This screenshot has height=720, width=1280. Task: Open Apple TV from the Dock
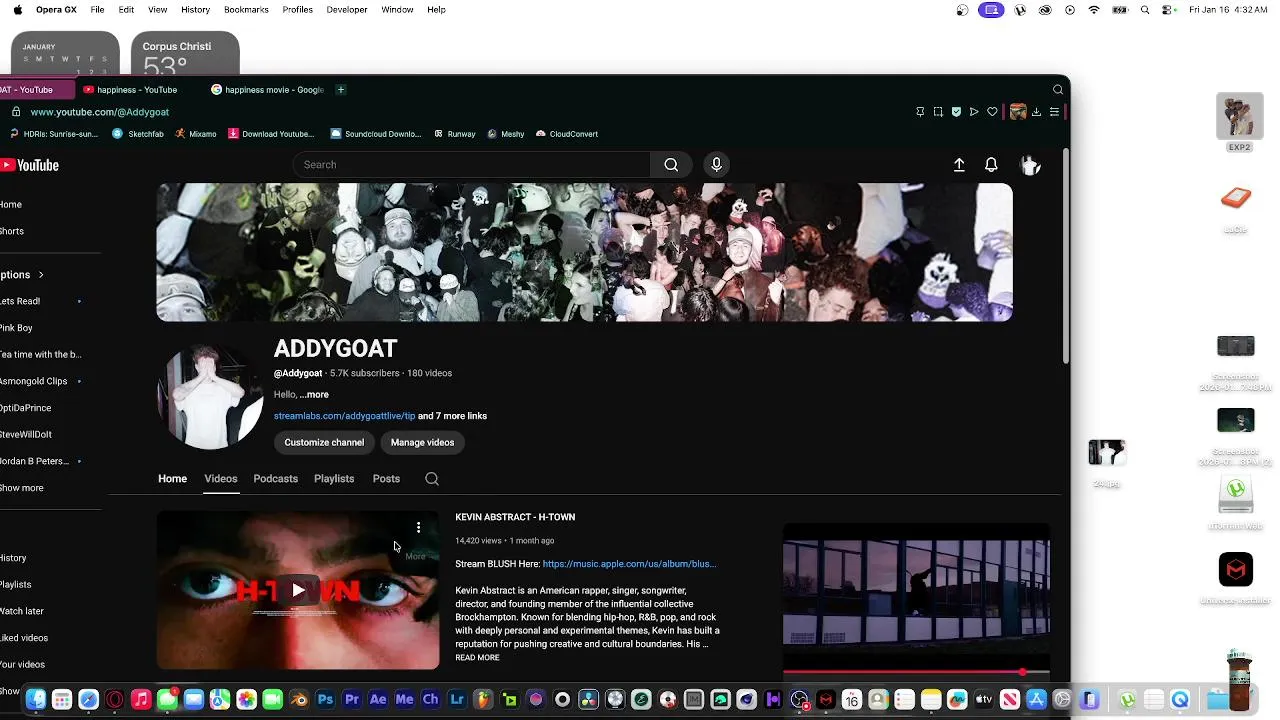click(x=984, y=700)
